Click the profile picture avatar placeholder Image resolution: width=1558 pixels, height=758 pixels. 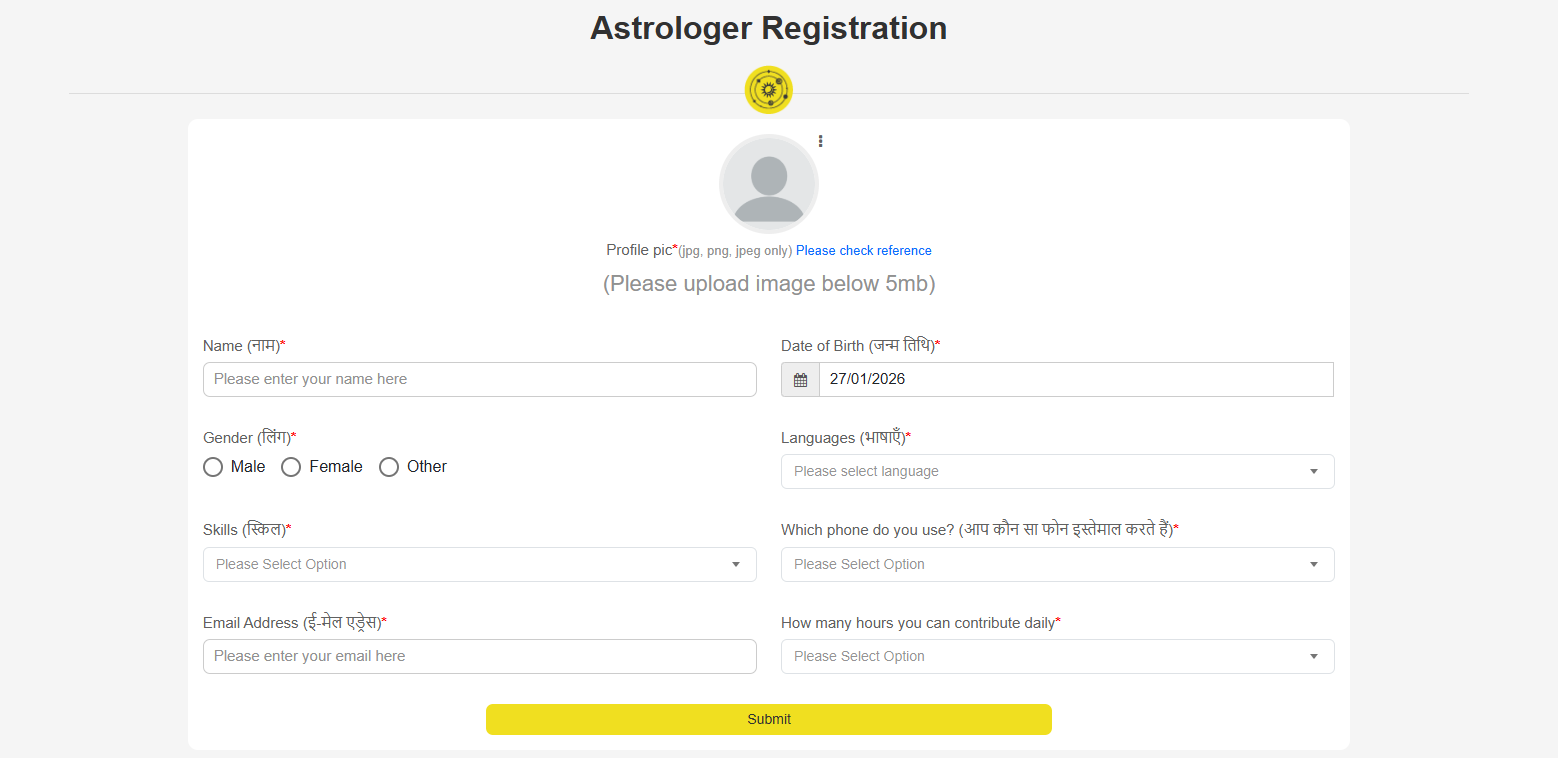click(768, 184)
